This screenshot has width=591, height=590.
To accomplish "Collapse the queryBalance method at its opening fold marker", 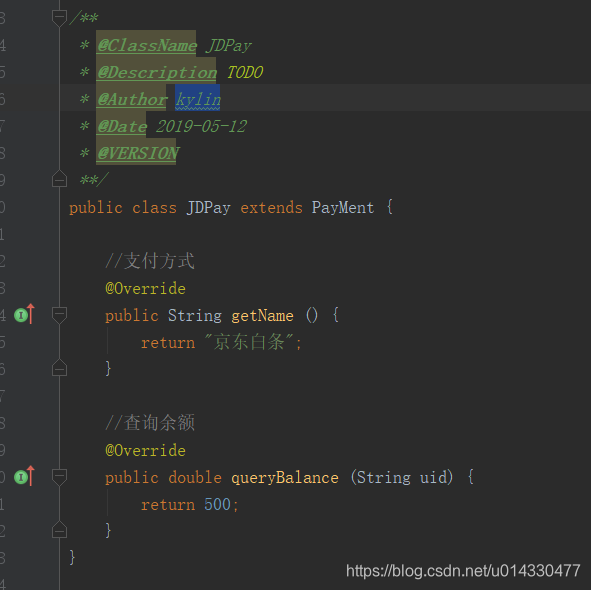I will point(59,477).
